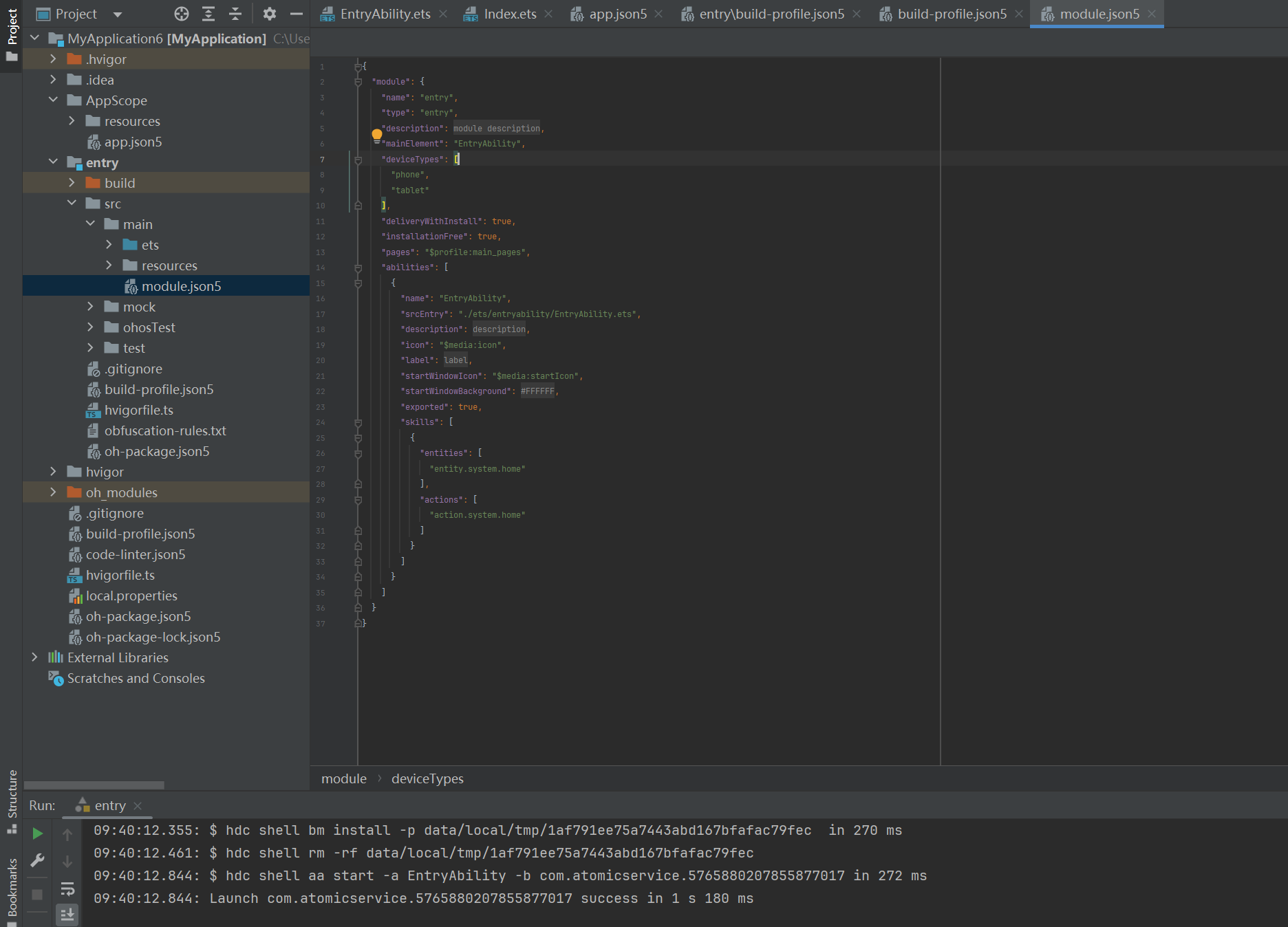Close the EntryAbility.ets tab
This screenshot has height=927, width=1288.
point(443,14)
